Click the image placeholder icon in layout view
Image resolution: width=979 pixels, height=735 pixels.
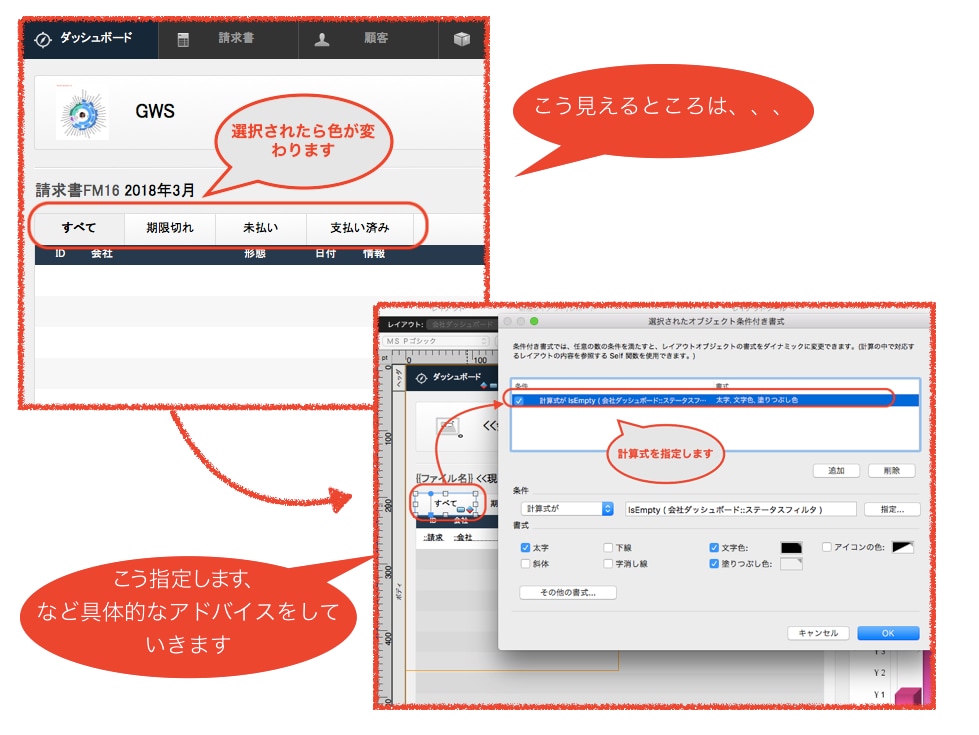448,427
